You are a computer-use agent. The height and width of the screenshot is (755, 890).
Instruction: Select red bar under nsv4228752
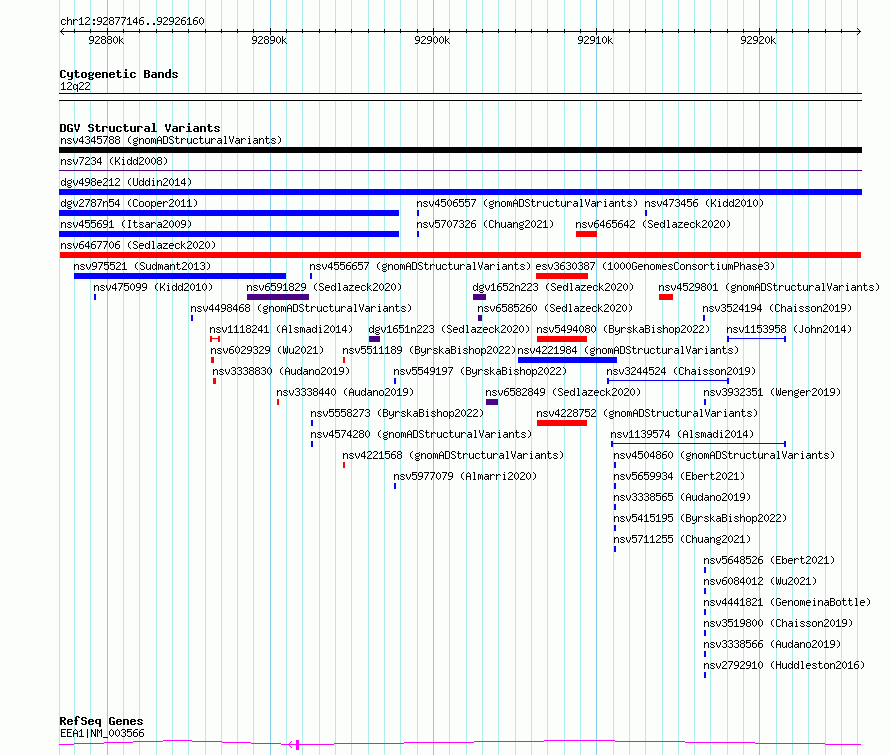coord(562,423)
